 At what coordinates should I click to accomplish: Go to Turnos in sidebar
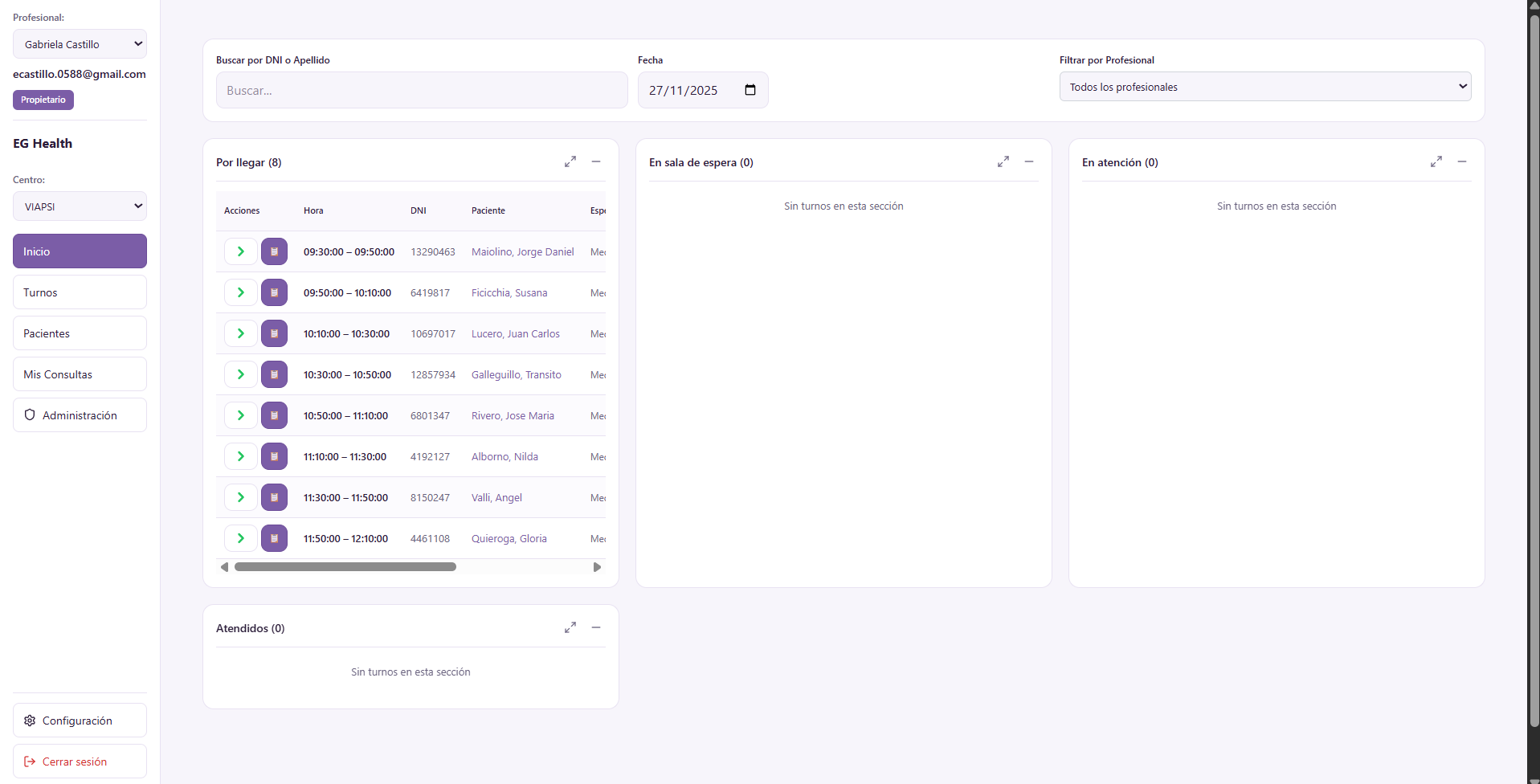pos(80,292)
